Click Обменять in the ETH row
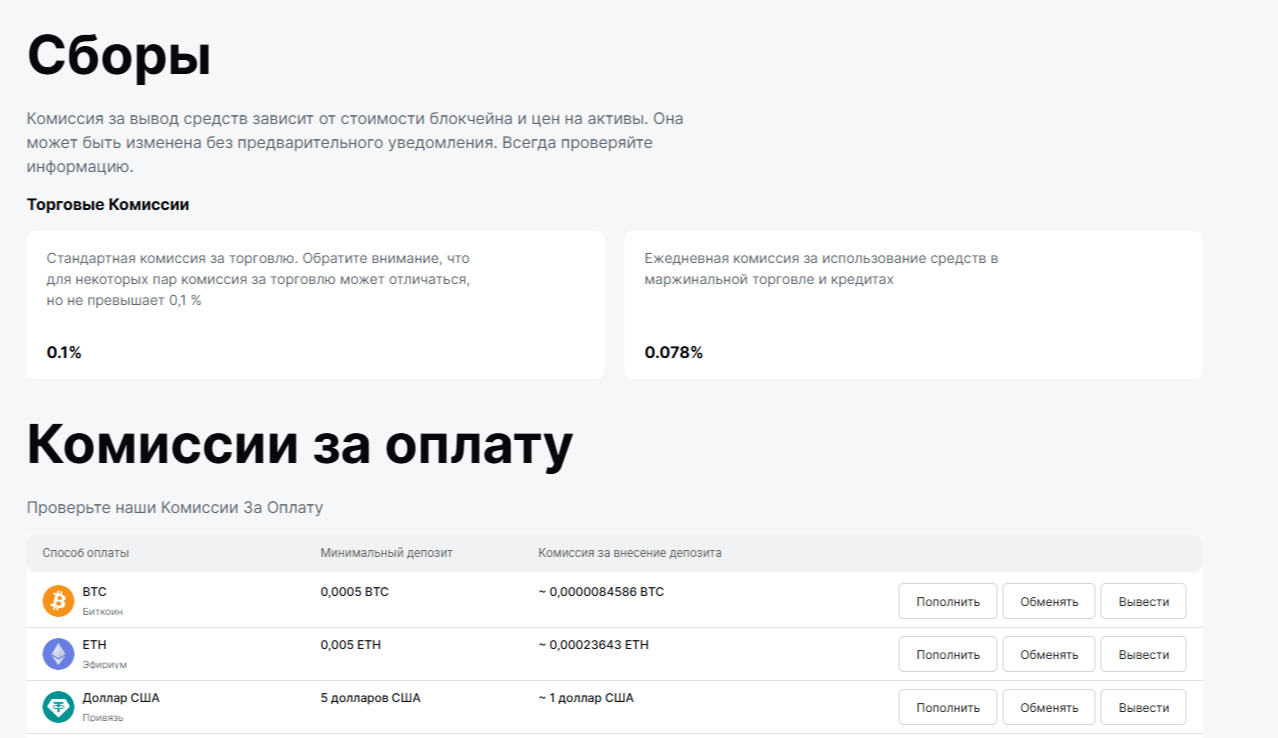 [x=1049, y=654]
